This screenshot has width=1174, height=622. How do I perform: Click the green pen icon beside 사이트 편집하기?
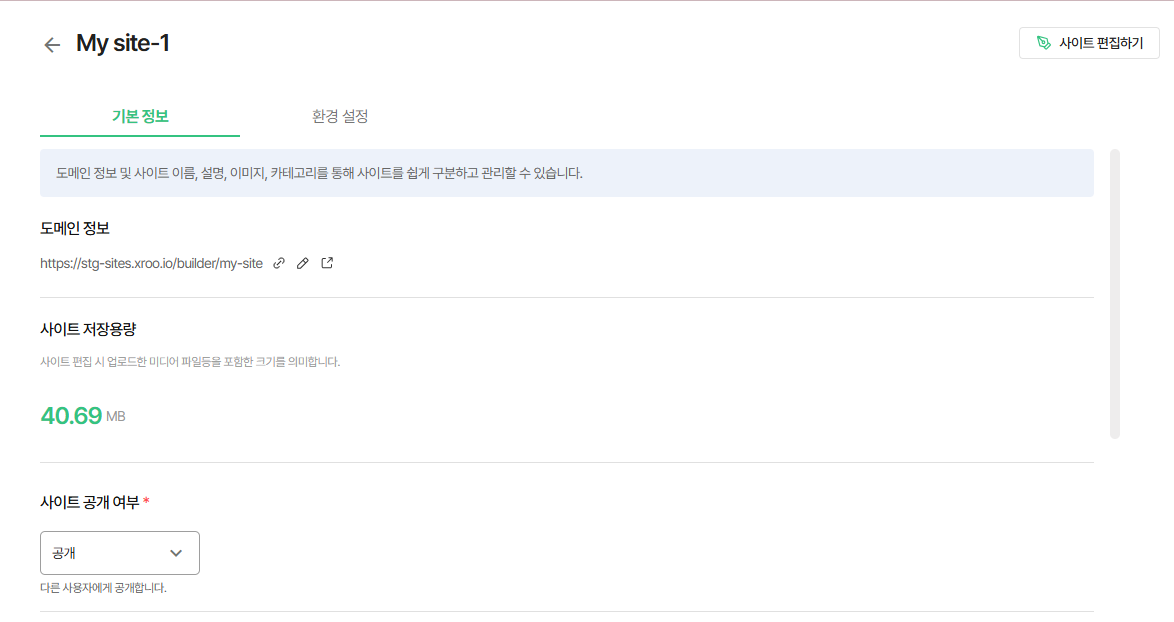pyautogui.click(x=1044, y=43)
